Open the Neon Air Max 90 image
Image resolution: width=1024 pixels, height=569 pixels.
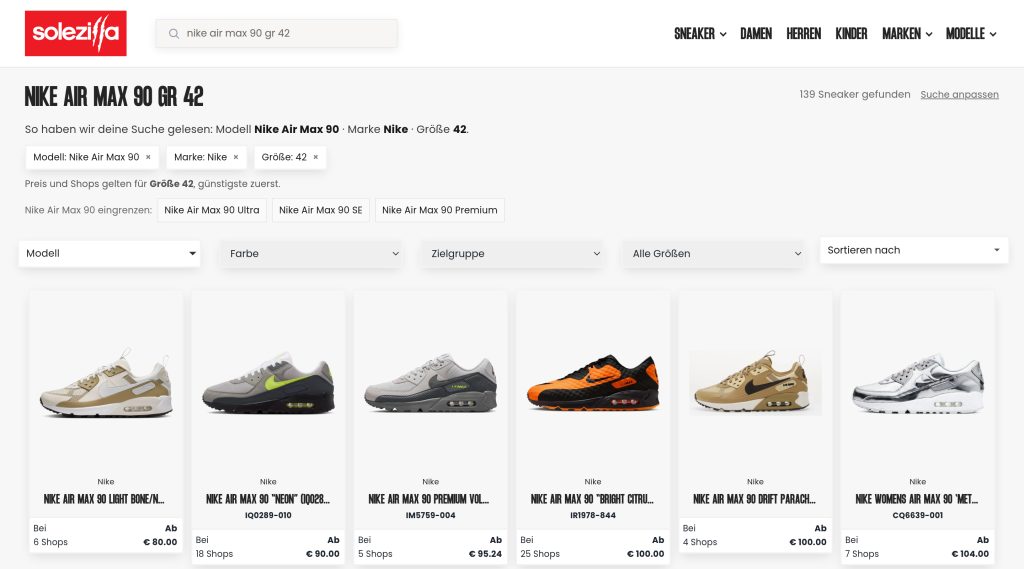268,383
